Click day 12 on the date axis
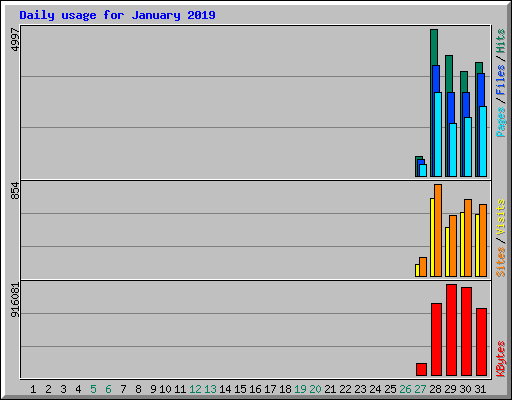Image resolution: width=512 pixels, height=400 pixels. coord(195,389)
